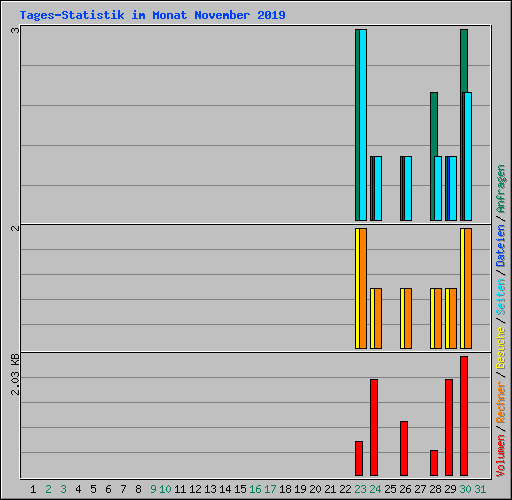Viewport: 512px width, 500px height.
Task: Click the red Volumen bar for day 24
Action: pyautogui.click(x=374, y=427)
